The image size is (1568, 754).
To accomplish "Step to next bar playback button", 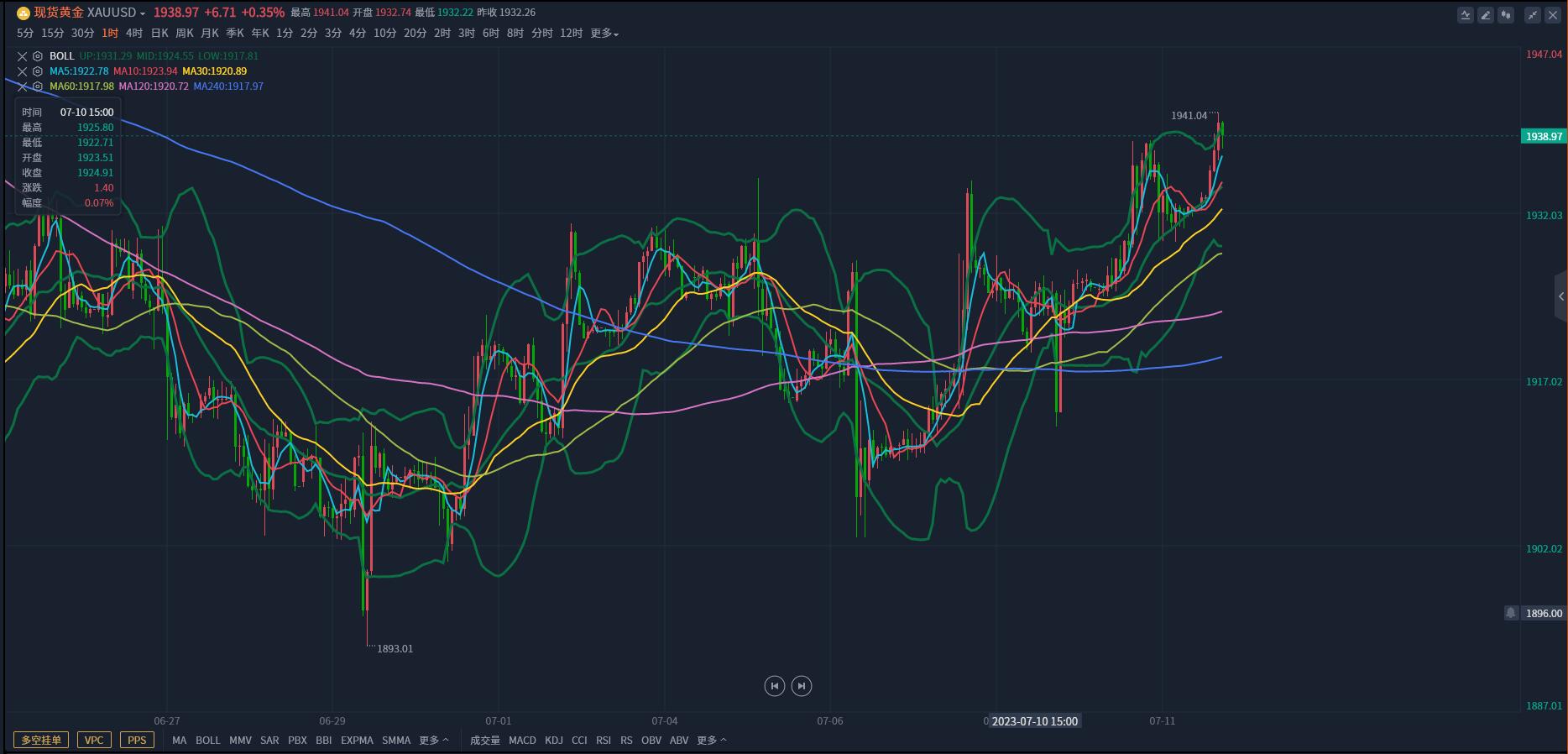I will coord(802,686).
